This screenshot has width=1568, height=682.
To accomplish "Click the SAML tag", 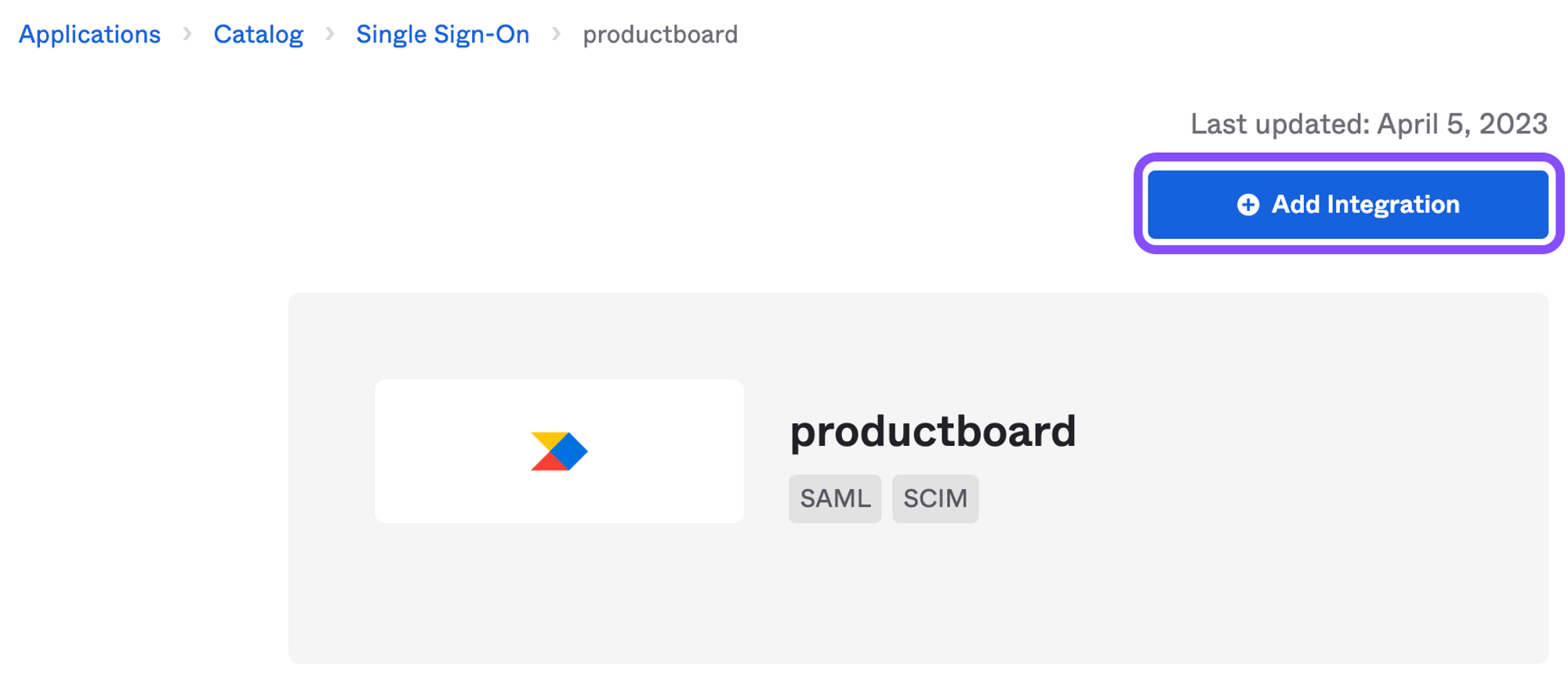I will (835, 499).
